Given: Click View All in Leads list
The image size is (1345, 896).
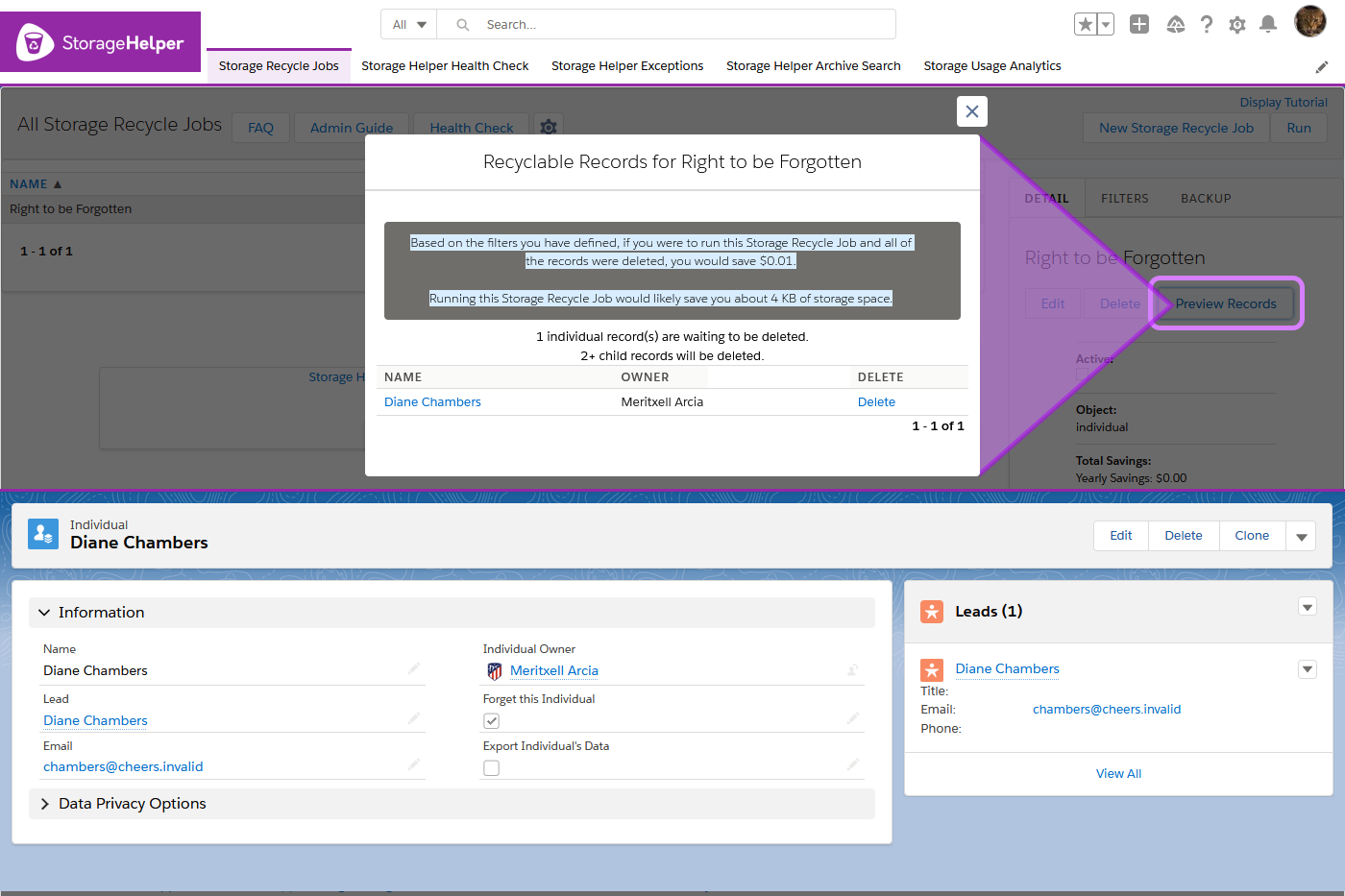Looking at the screenshot, I should click(1118, 774).
